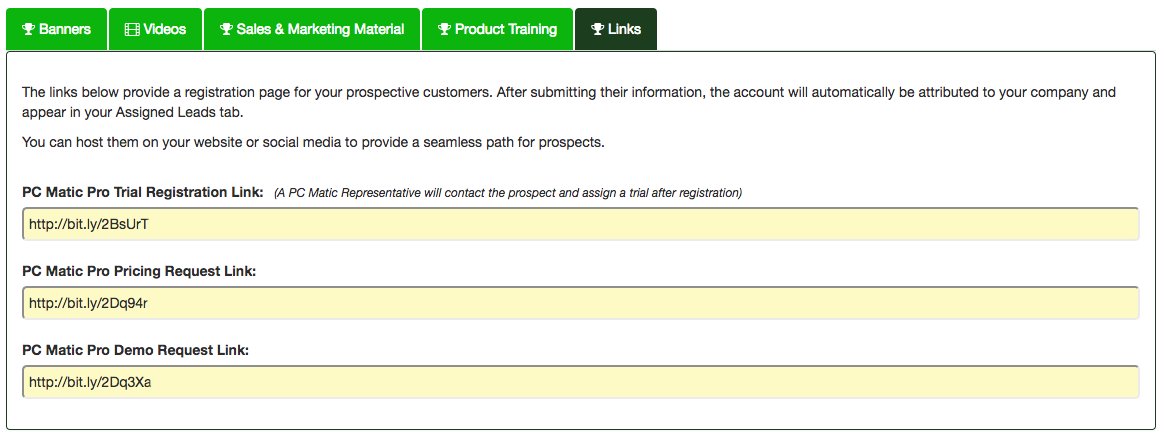
Task: Click the 'PC Matic Pro Pricing Request Link' label
Action: pos(139,271)
